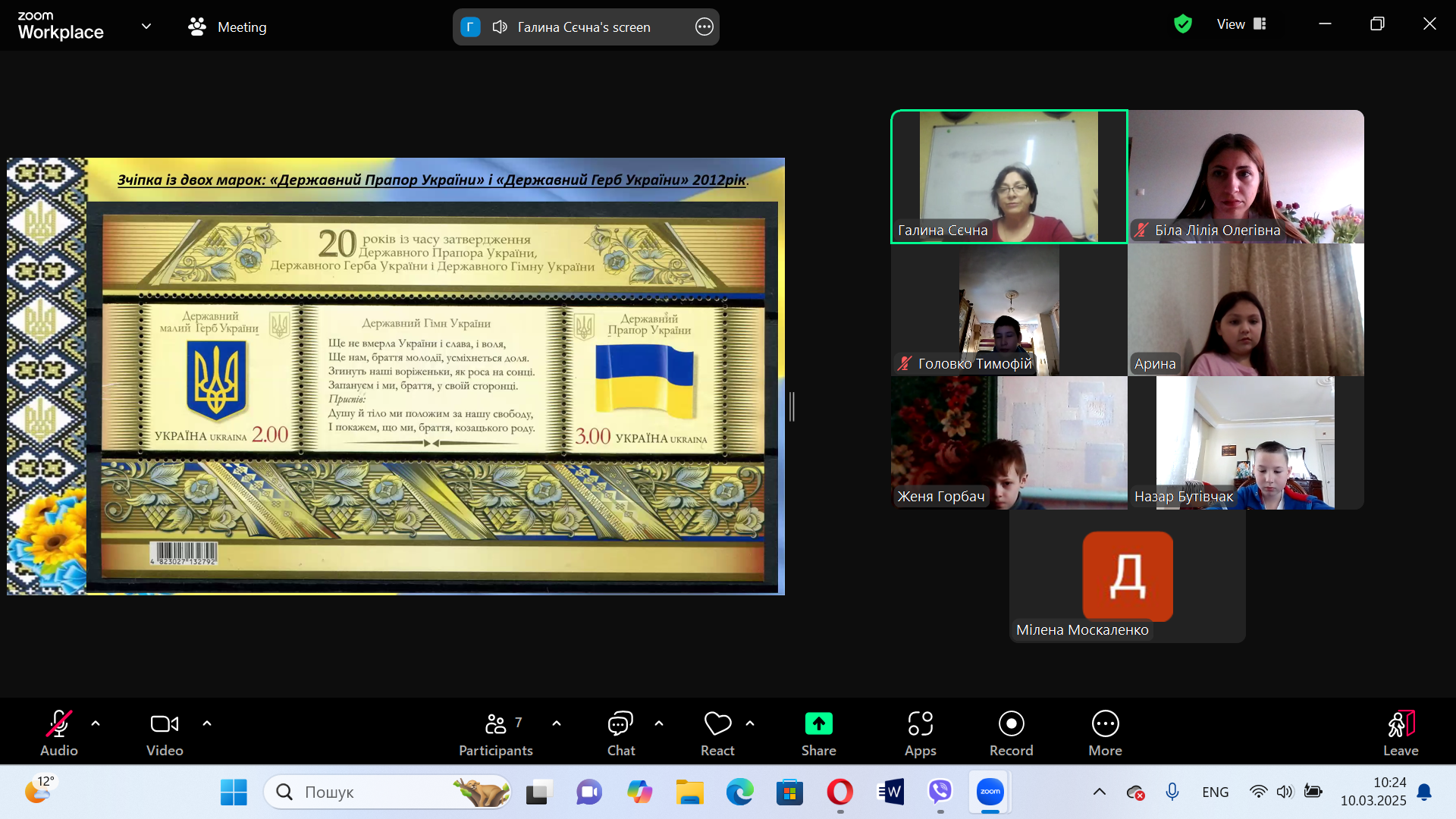
Task: Open the Chat panel
Action: [x=621, y=733]
